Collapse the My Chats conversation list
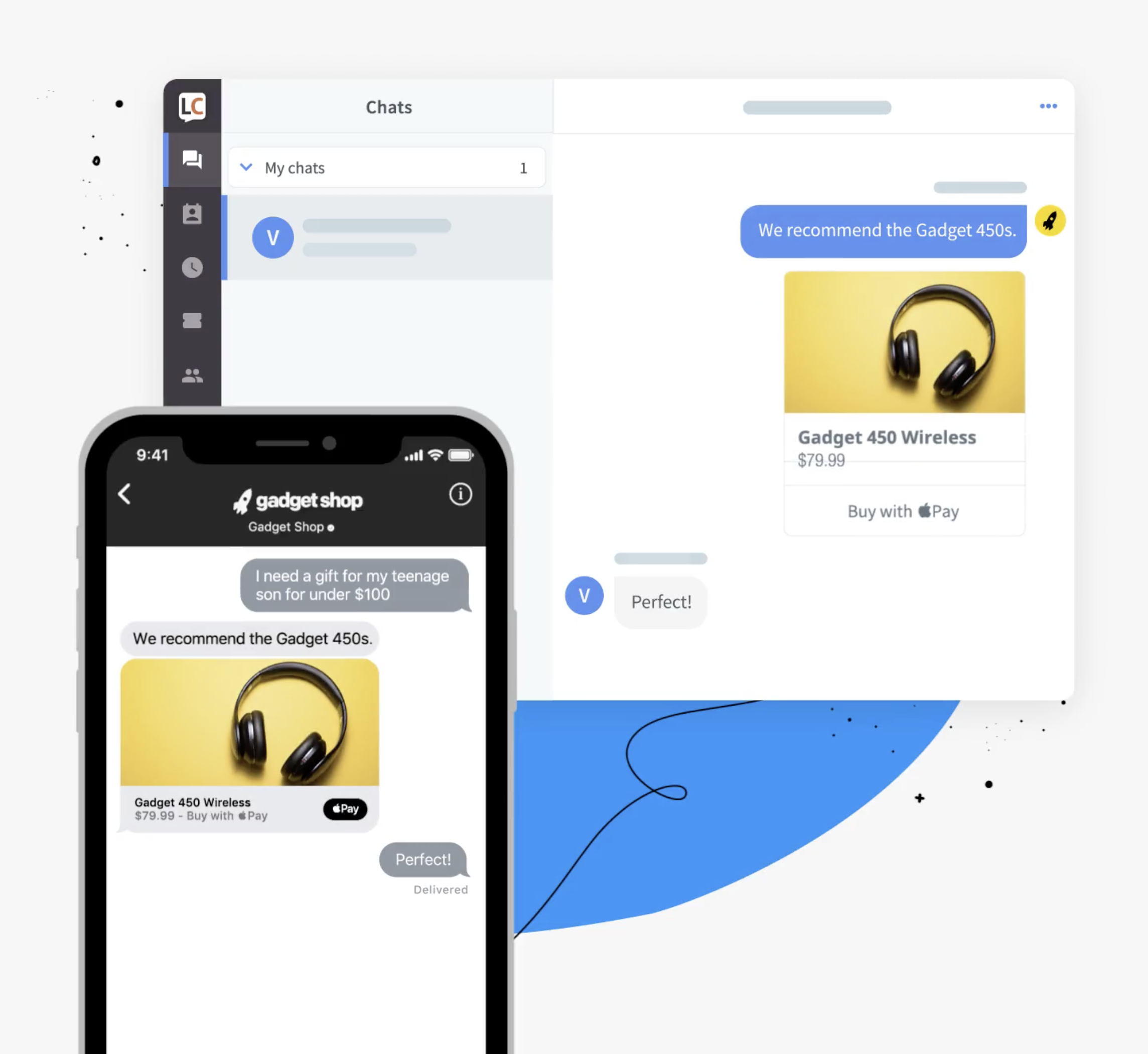 click(x=247, y=167)
